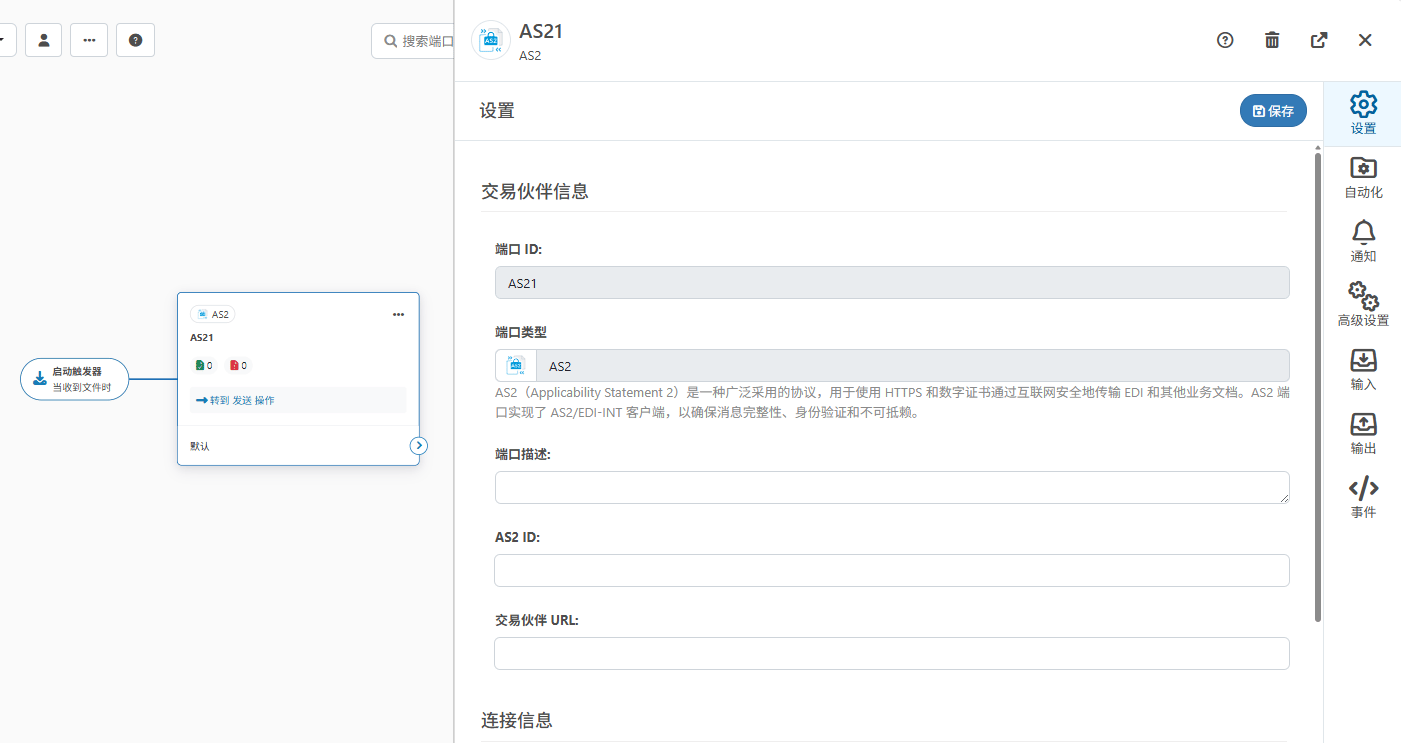Click the 交易伙伴 URL: field label
This screenshot has width=1401, height=743.
point(537,620)
